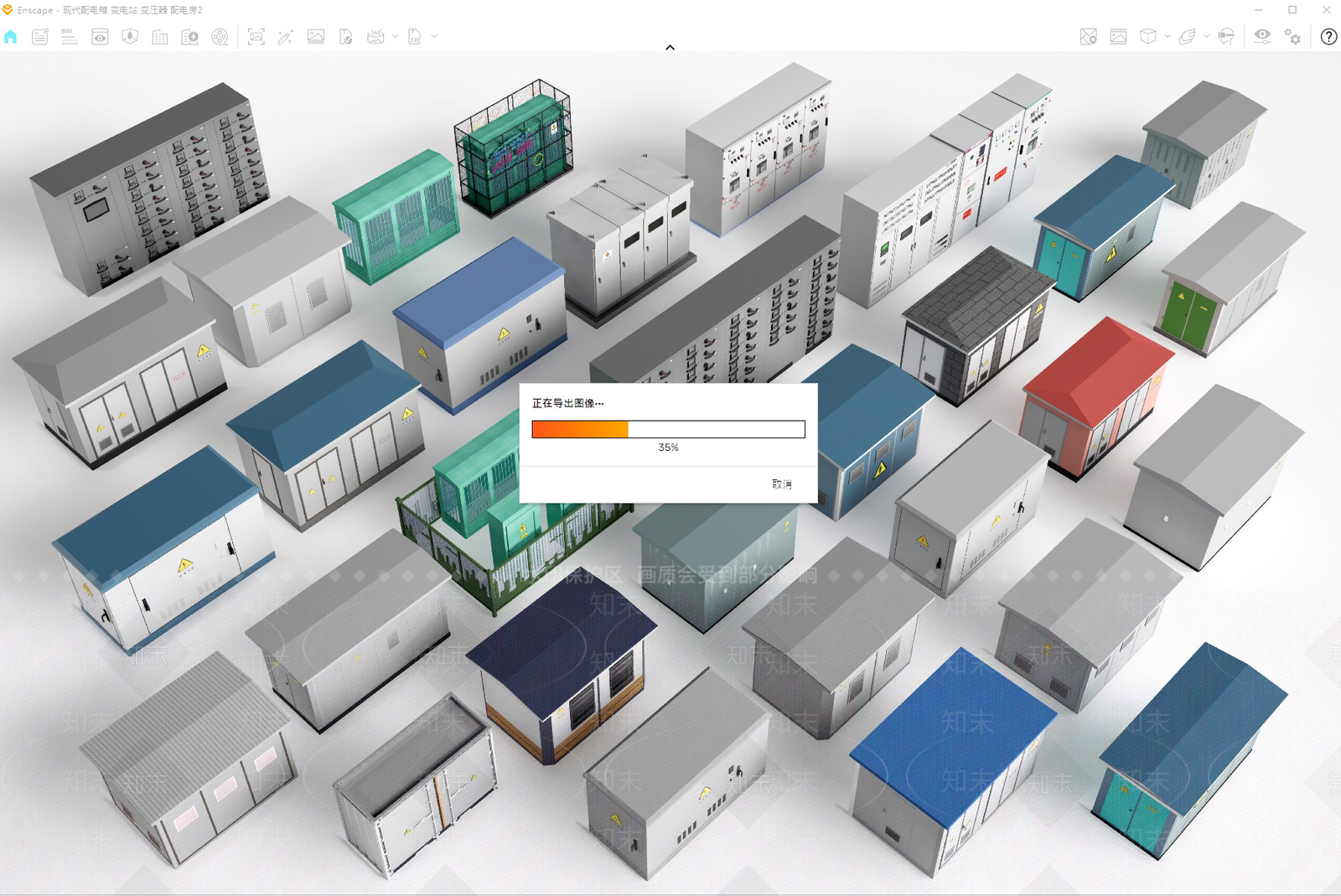
Task: Enable VR headset mode
Action: tap(1226, 37)
